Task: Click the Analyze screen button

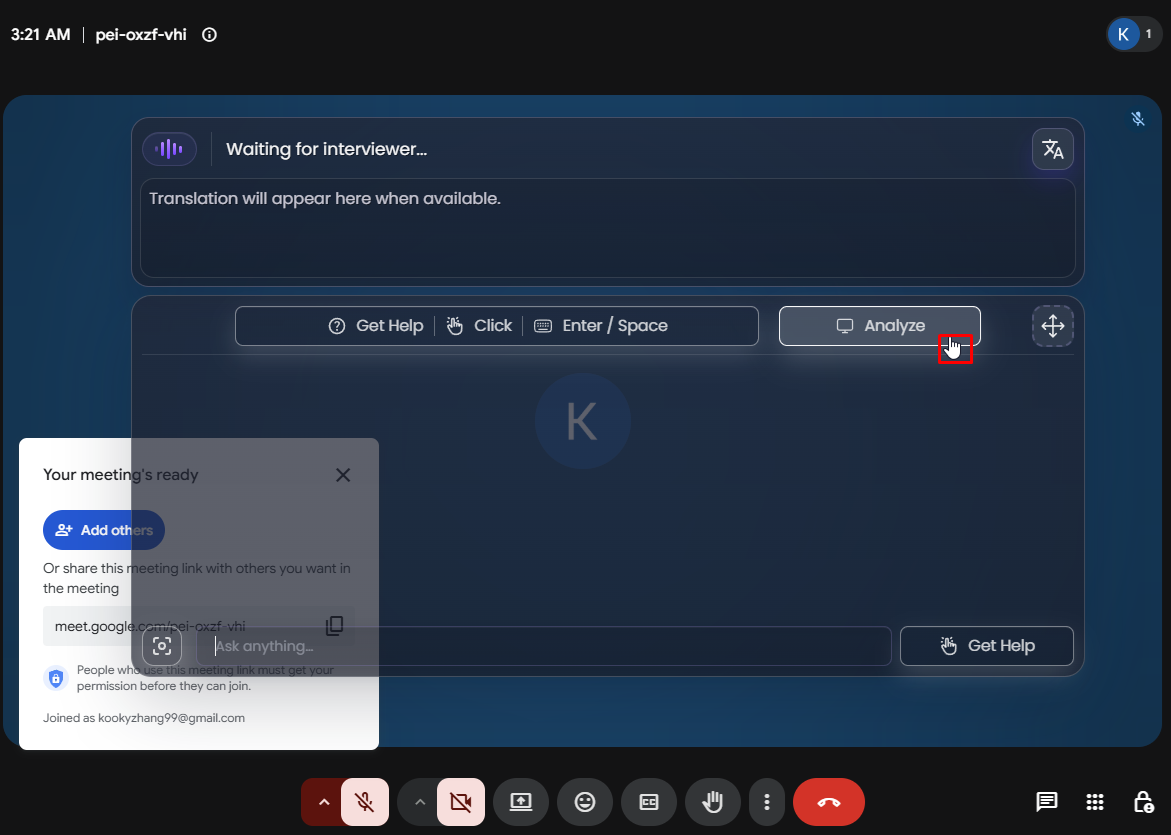Action: tap(880, 326)
